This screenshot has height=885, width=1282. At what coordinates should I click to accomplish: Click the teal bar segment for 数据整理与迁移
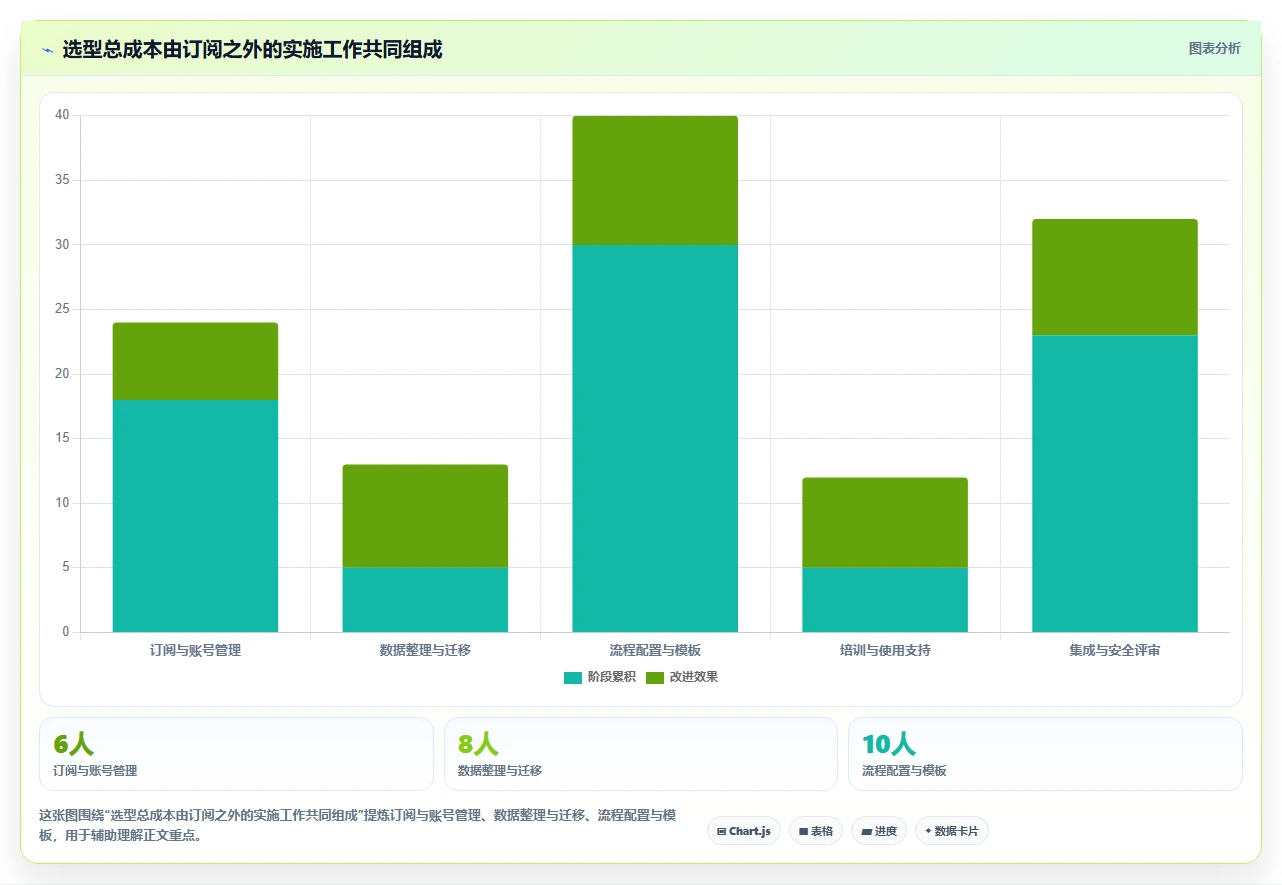pyautogui.click(x=425, y=600)
